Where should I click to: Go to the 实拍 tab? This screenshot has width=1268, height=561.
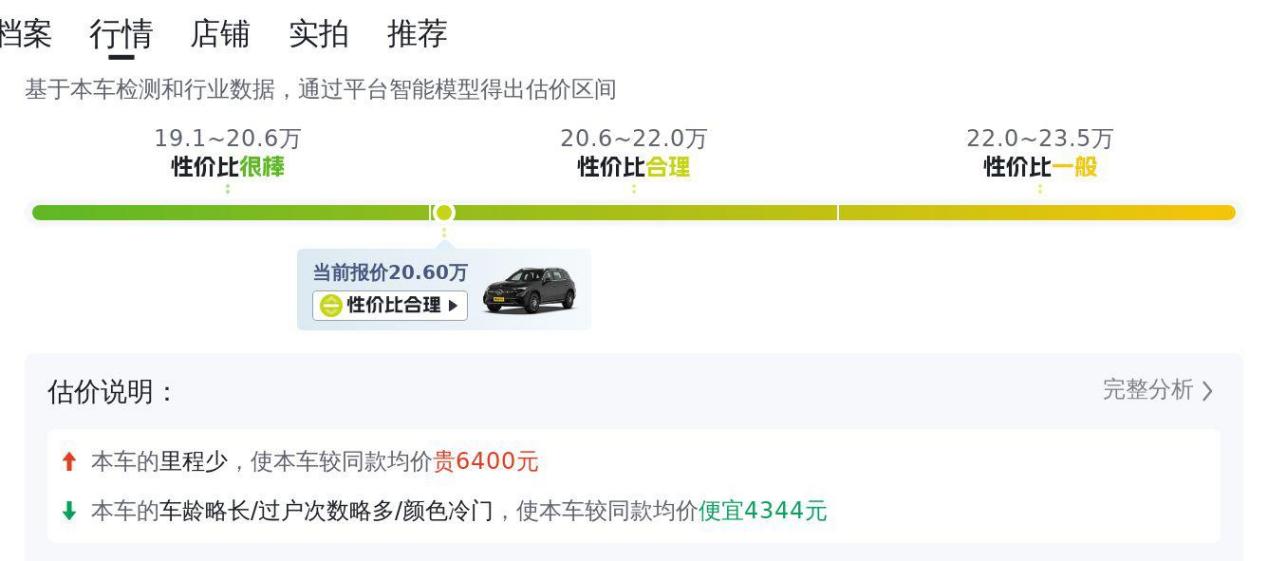(x=318, y=35)
